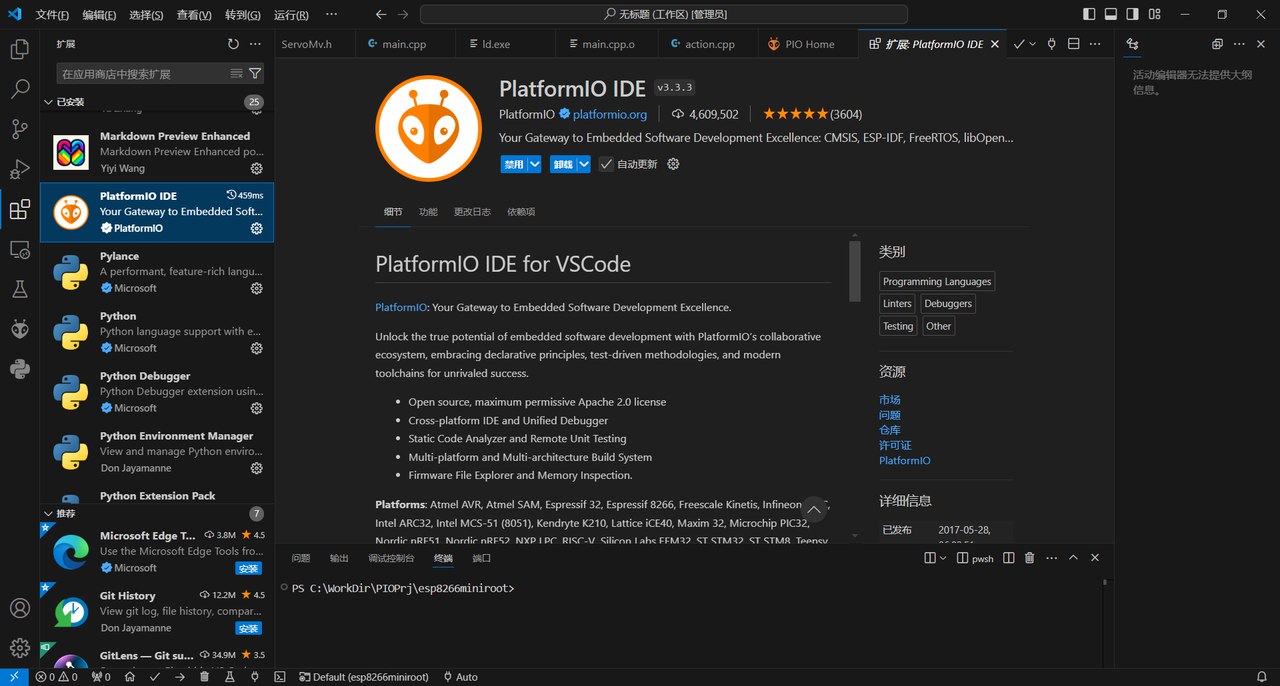Open PlatformIO Home from status bar house icon

click(x=130, y=677)
